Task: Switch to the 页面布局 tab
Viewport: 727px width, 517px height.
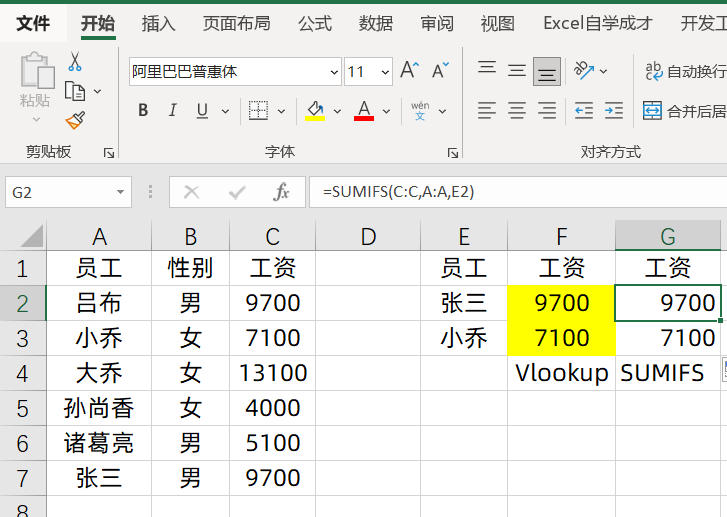Action: click(x=236, y=23)
